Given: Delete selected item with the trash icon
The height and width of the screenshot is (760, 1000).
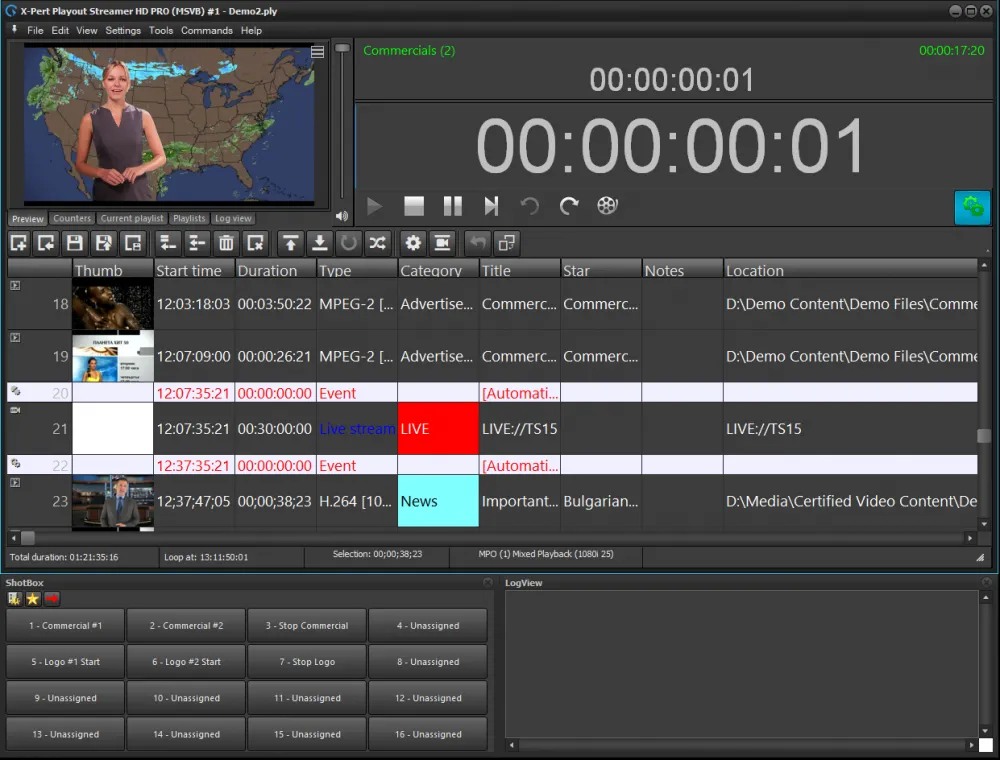Looking at the screenshot, I should [x=228, y=243].
